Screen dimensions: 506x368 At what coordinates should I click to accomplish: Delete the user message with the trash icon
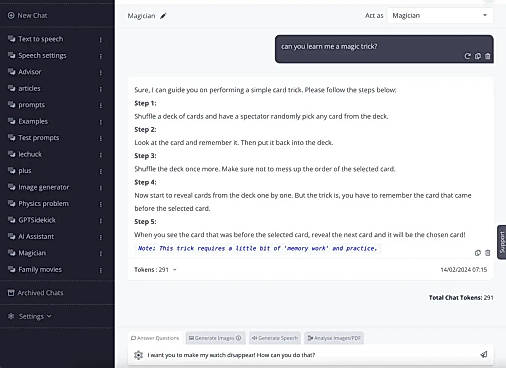click(x=488, y=56)
